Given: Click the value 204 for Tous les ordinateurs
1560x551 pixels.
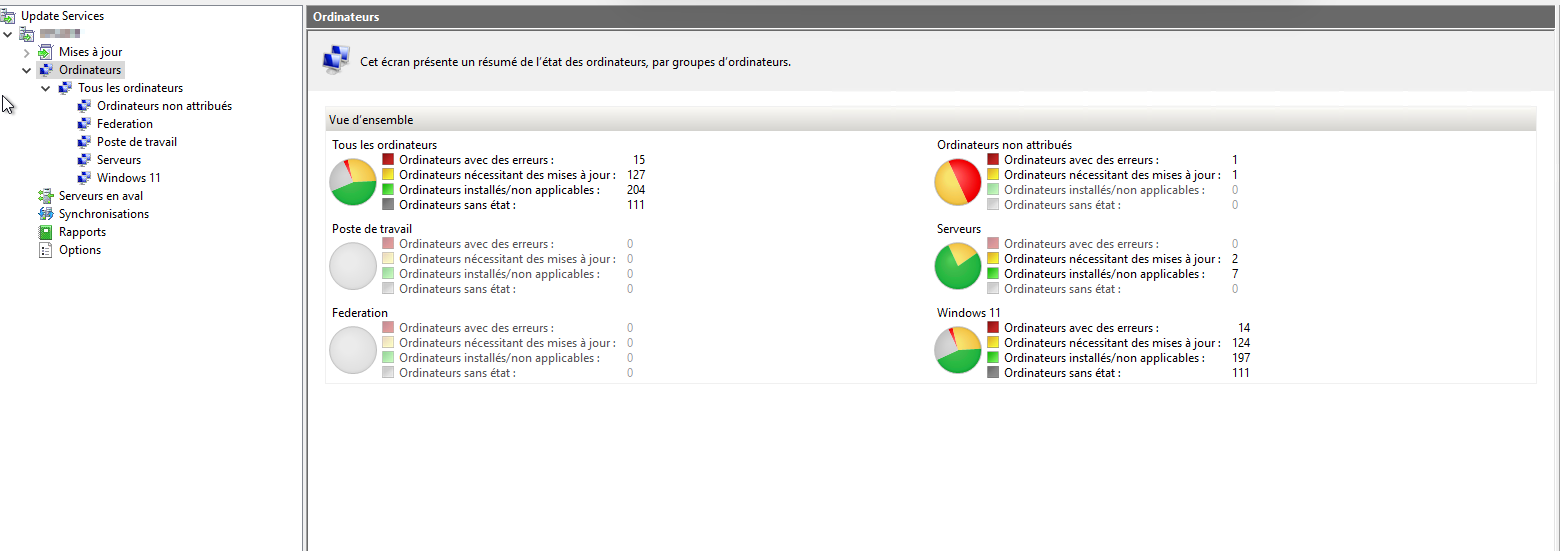Looking at the screenshot, I should pyautogui.click(x=636, y=190).
